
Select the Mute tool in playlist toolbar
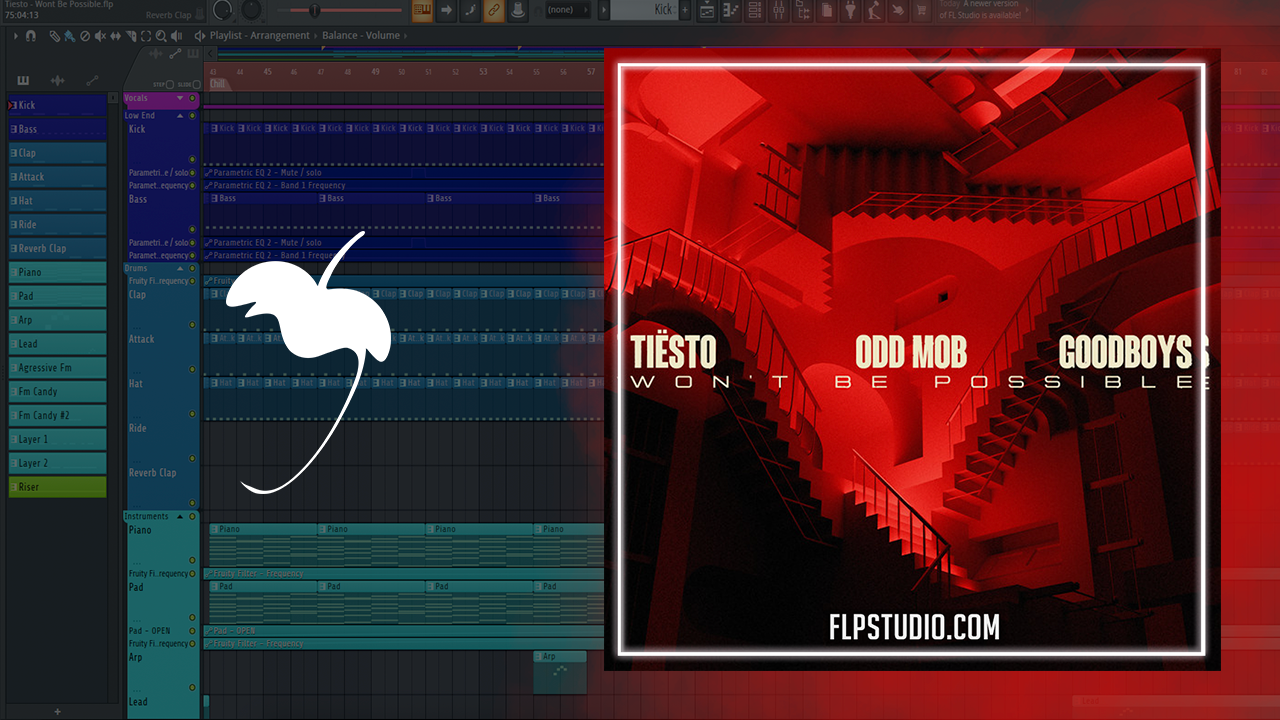pyautogui.click(x=98, y=36)
